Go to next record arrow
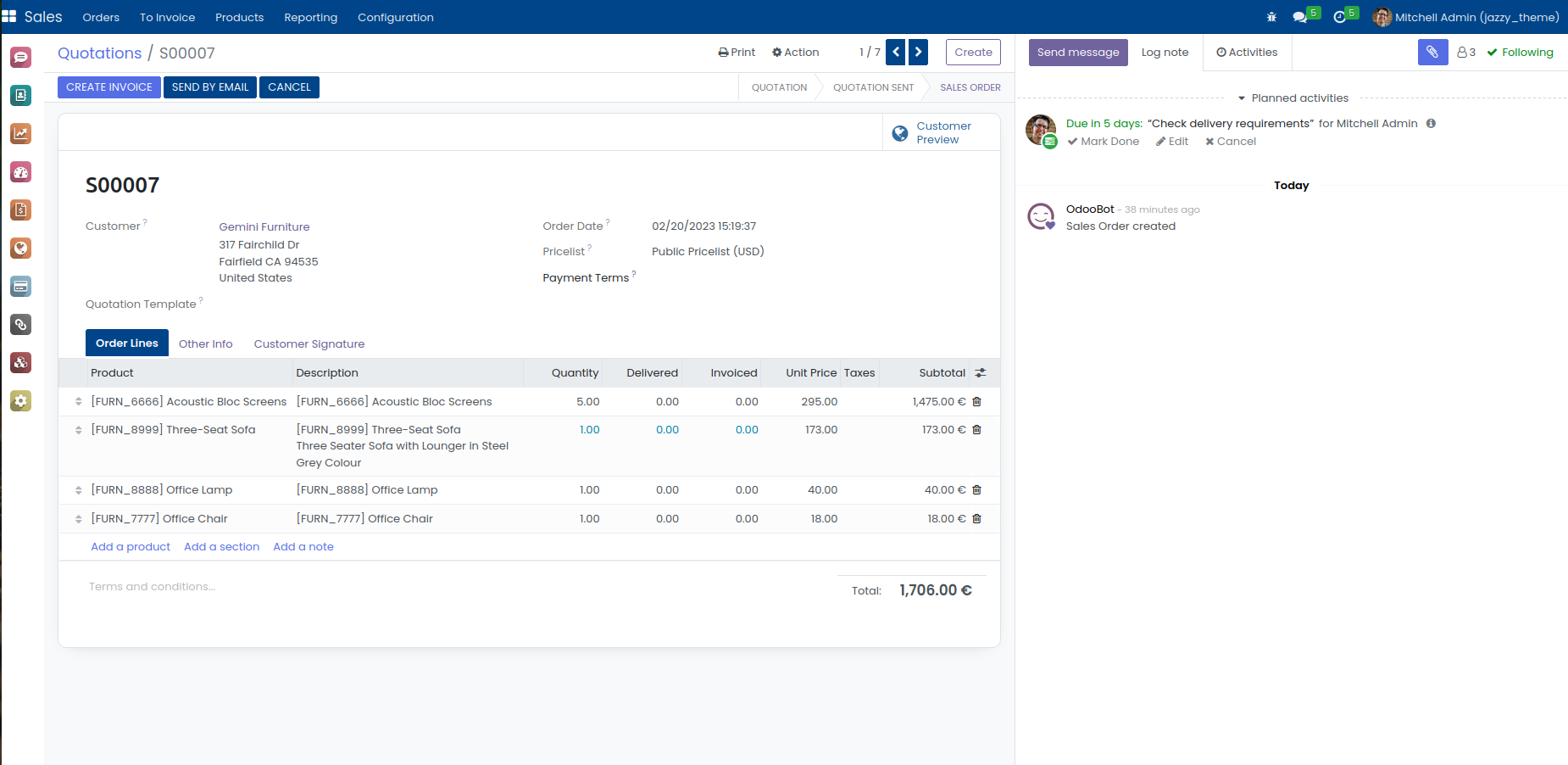The height and width of the screenshot is (765, 1568). 918,53
